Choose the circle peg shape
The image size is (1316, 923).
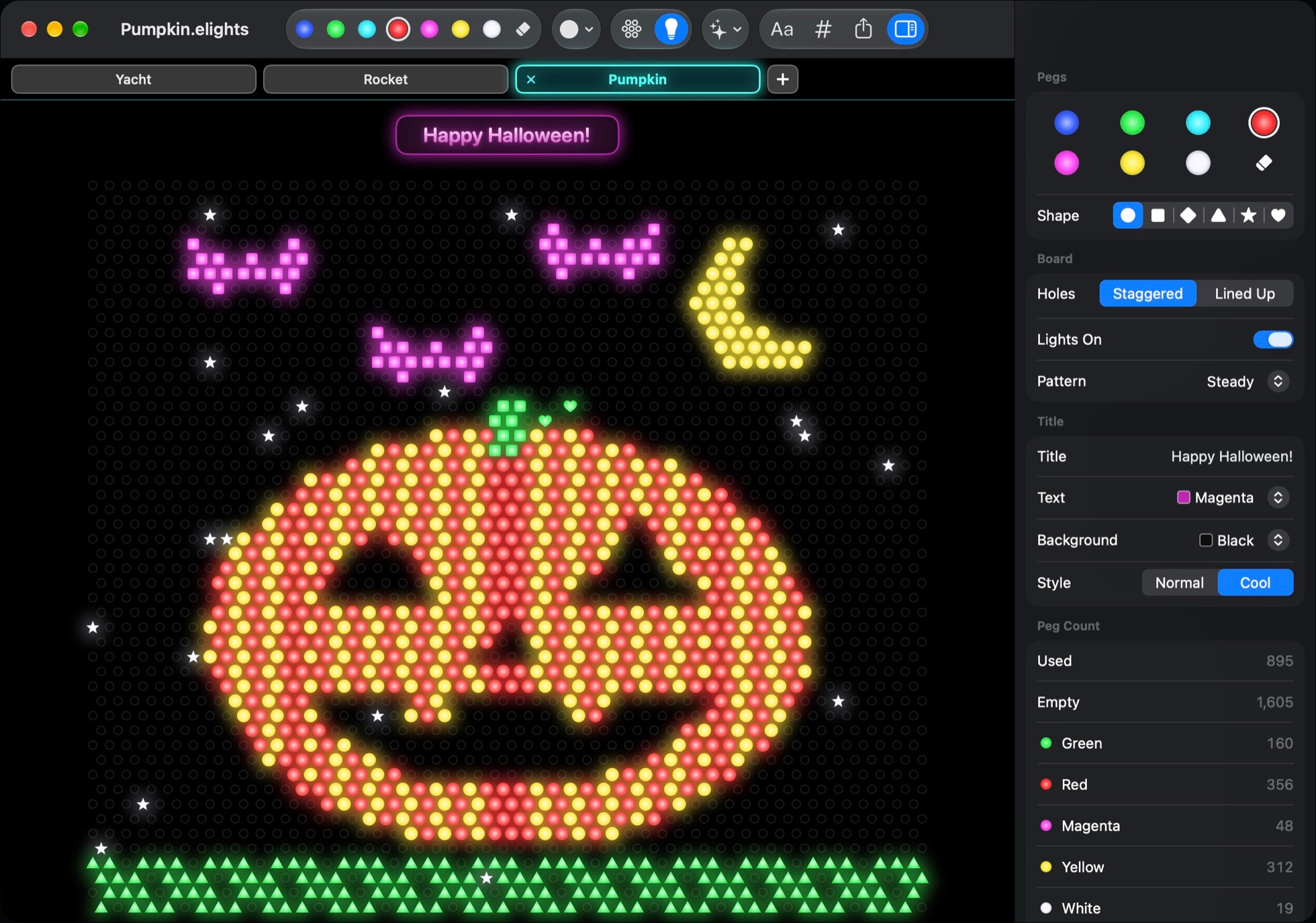[x=1128, y=215]
